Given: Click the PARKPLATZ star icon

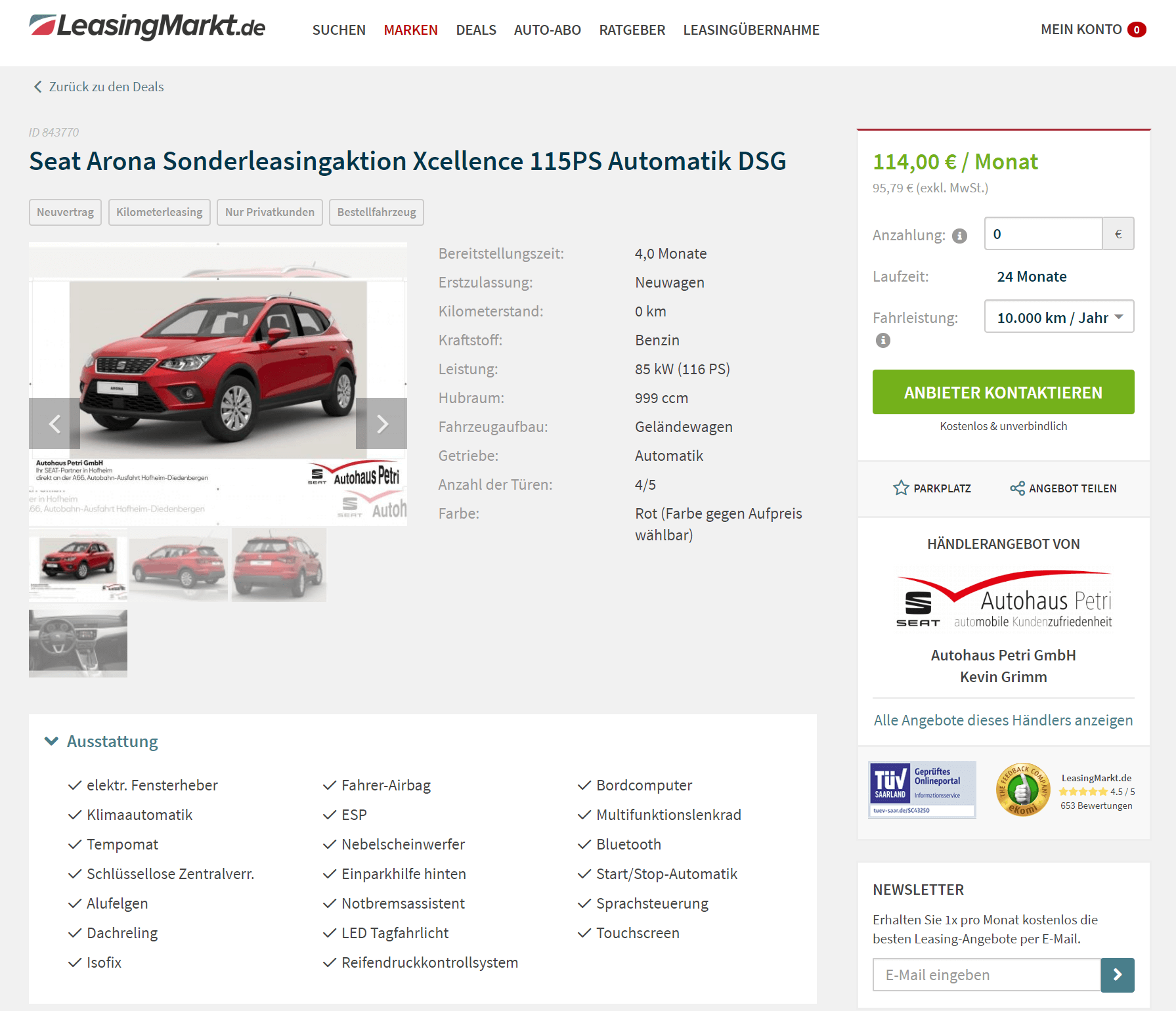Looking at the screenshot, I should tap(901, 488).
